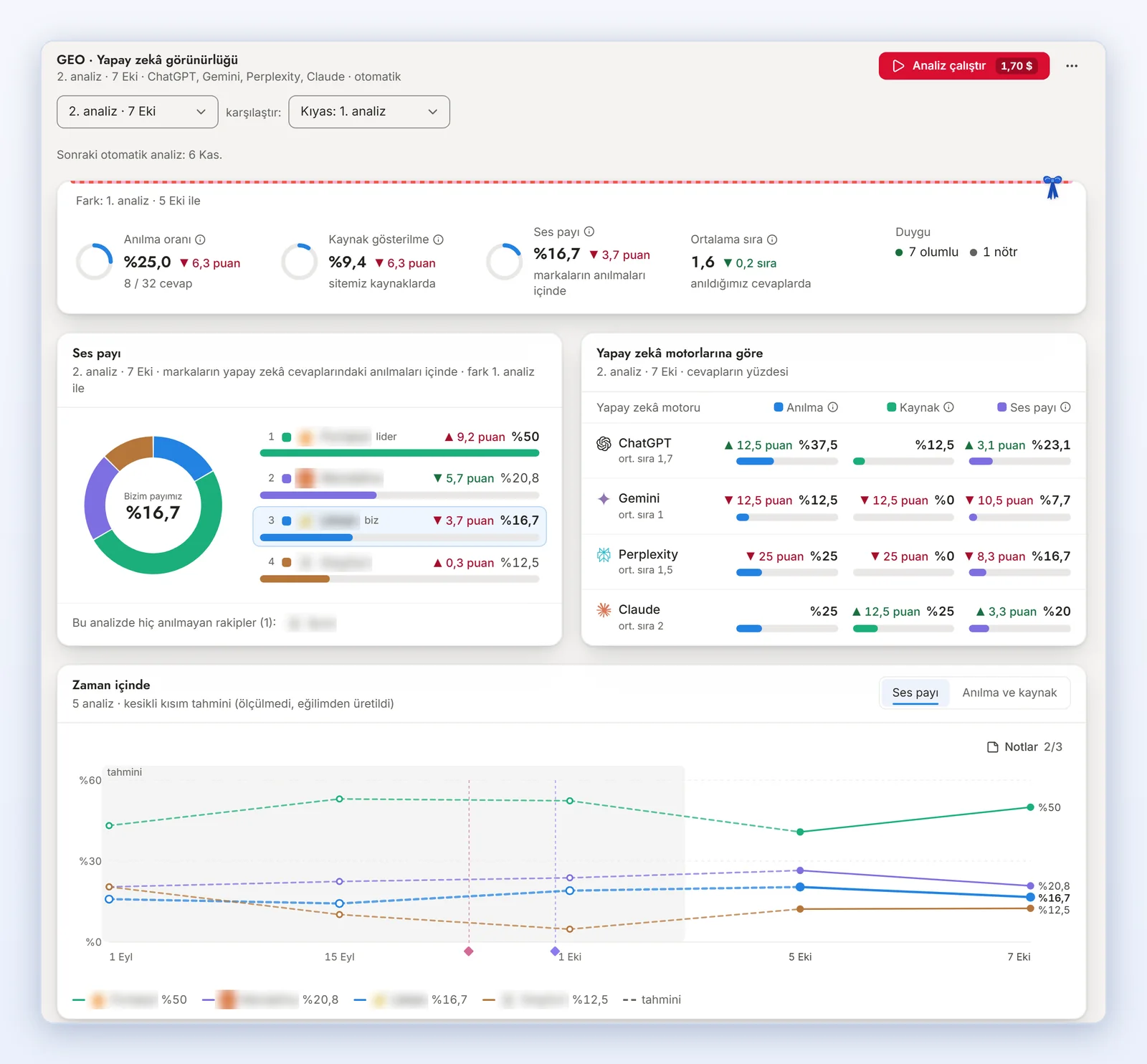Toggle the %50 green series in chart legend
The height and width of the screenshot is (1064, 1147).
click(130, 999)
